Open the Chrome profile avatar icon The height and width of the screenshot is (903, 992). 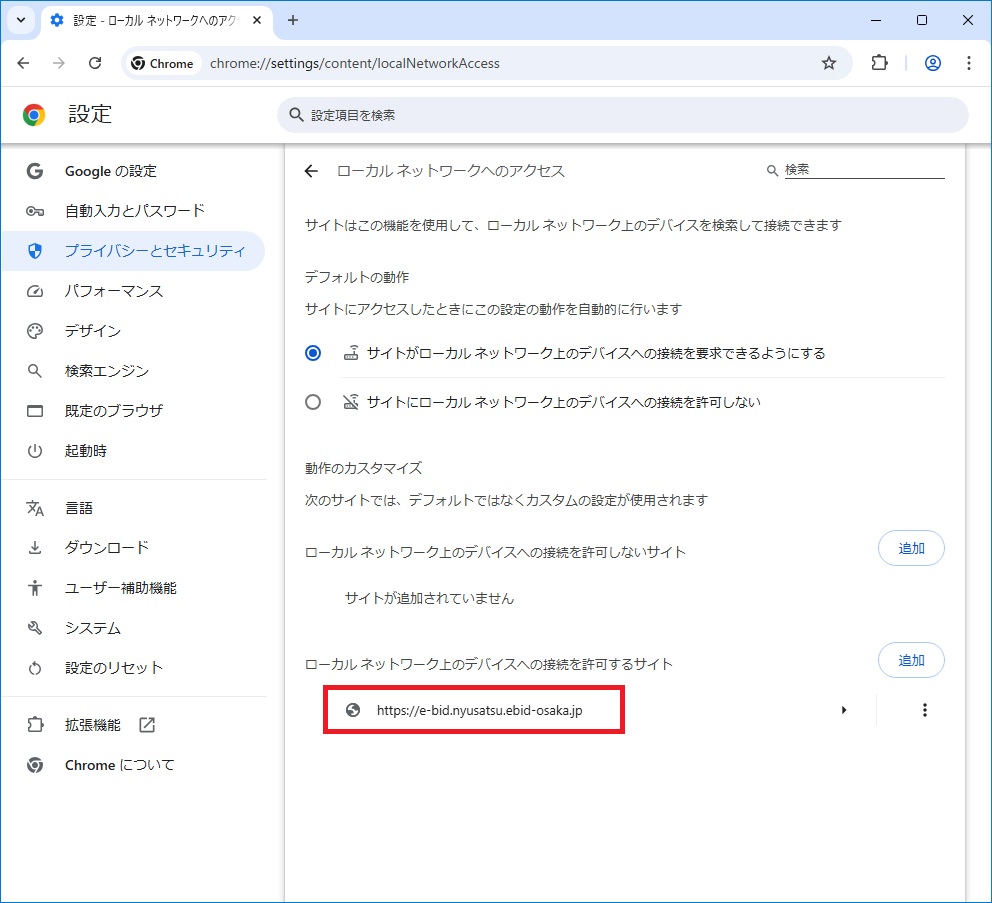click(x=932, y=63)
